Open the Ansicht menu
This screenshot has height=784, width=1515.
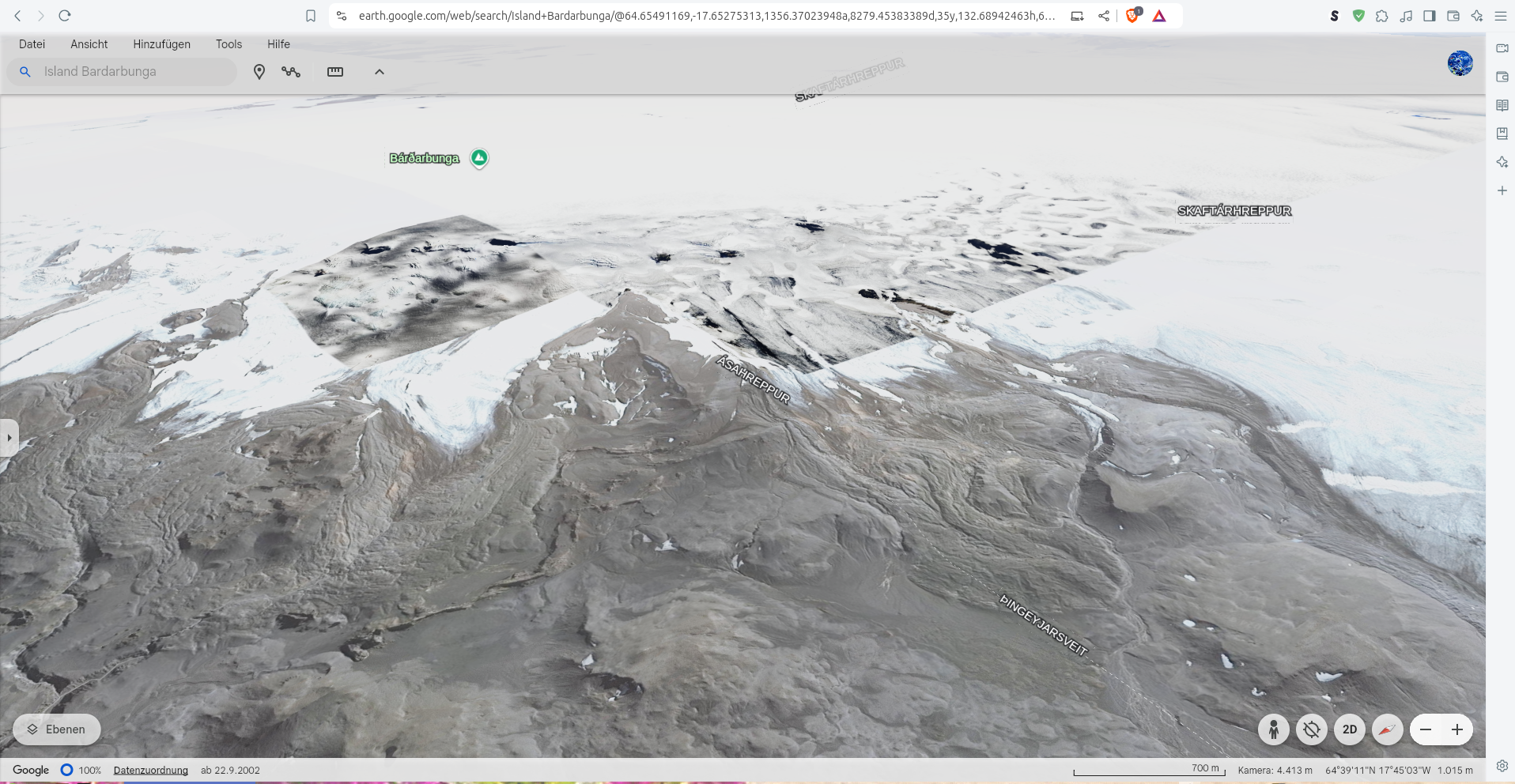(89, 44)
